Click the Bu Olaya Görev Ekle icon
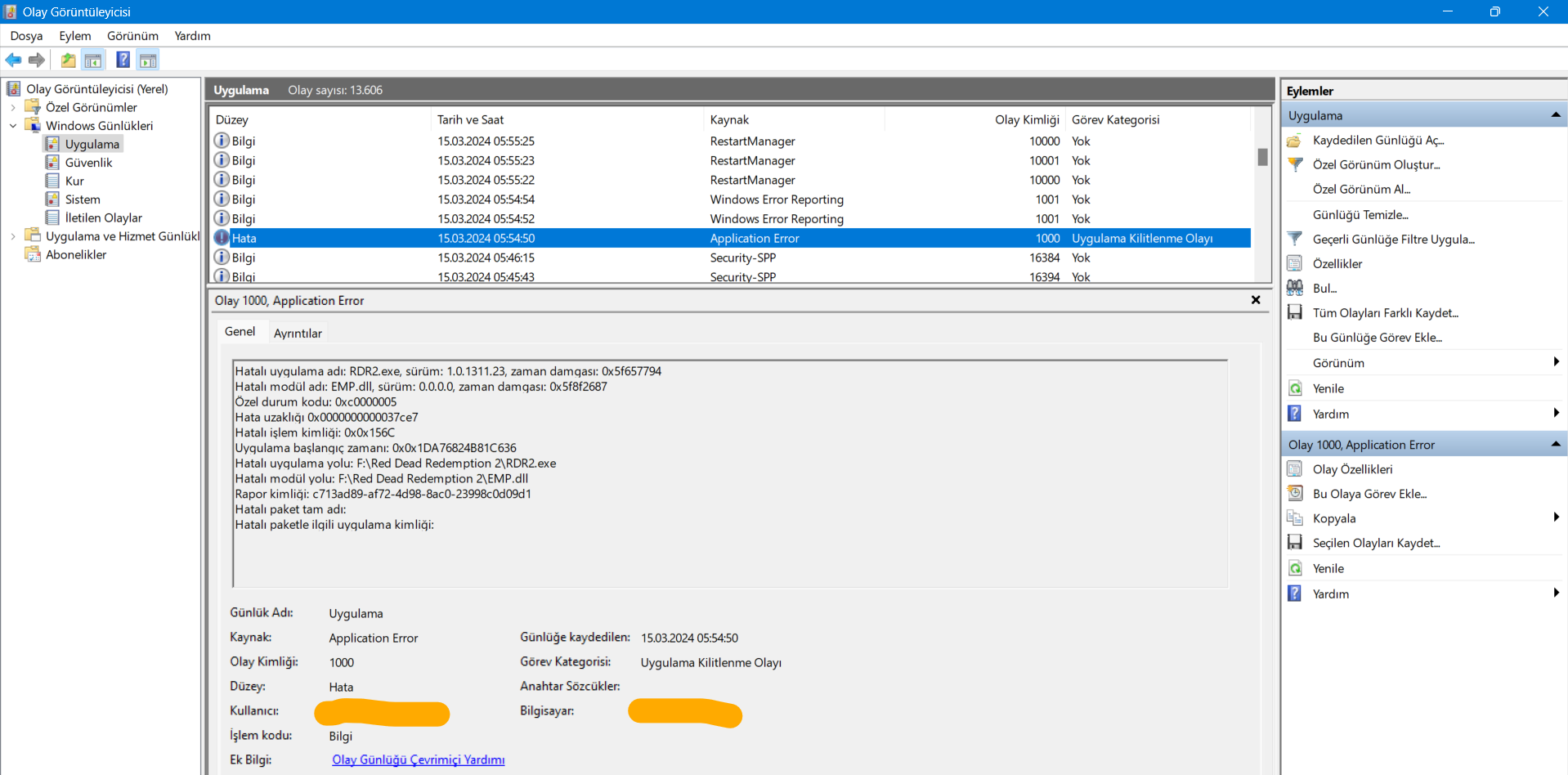 1295,494
